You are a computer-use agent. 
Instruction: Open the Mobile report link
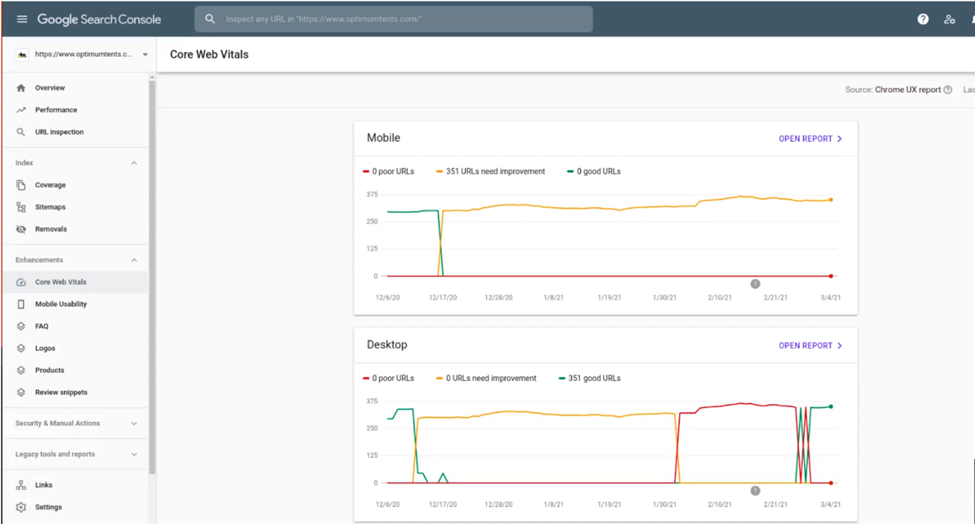(810, 139)
